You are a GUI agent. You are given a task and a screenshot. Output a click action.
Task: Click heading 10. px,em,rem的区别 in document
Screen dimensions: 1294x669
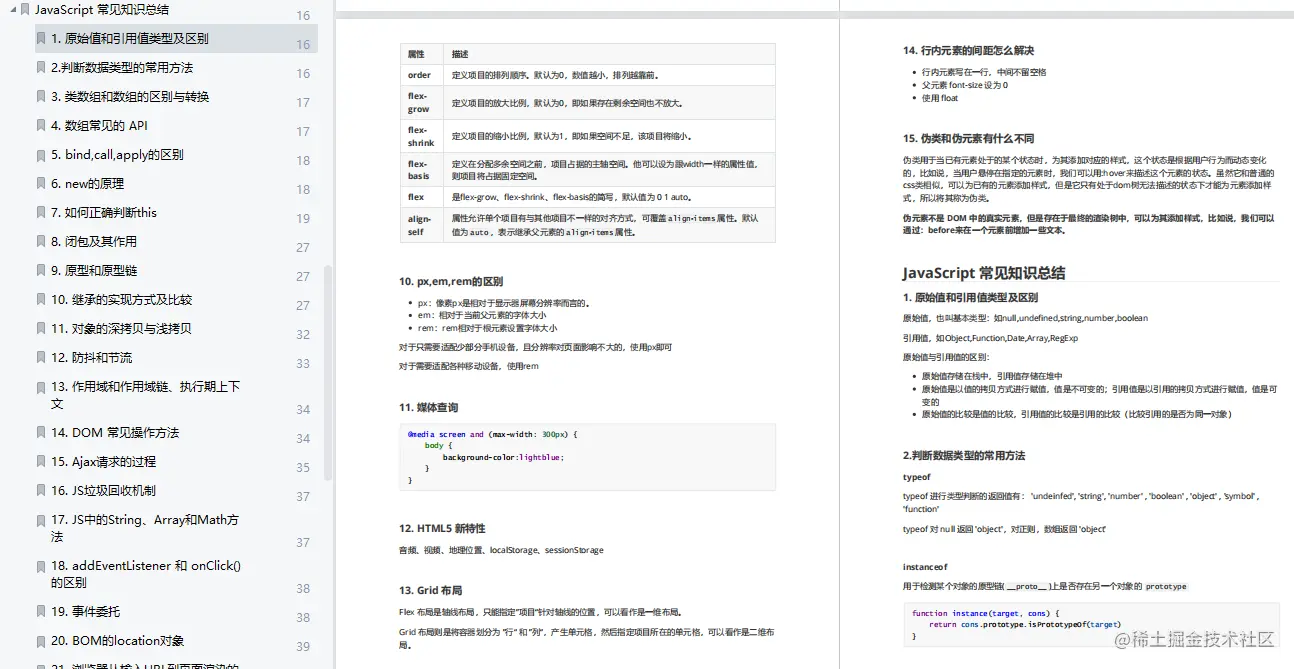(451, 282)
